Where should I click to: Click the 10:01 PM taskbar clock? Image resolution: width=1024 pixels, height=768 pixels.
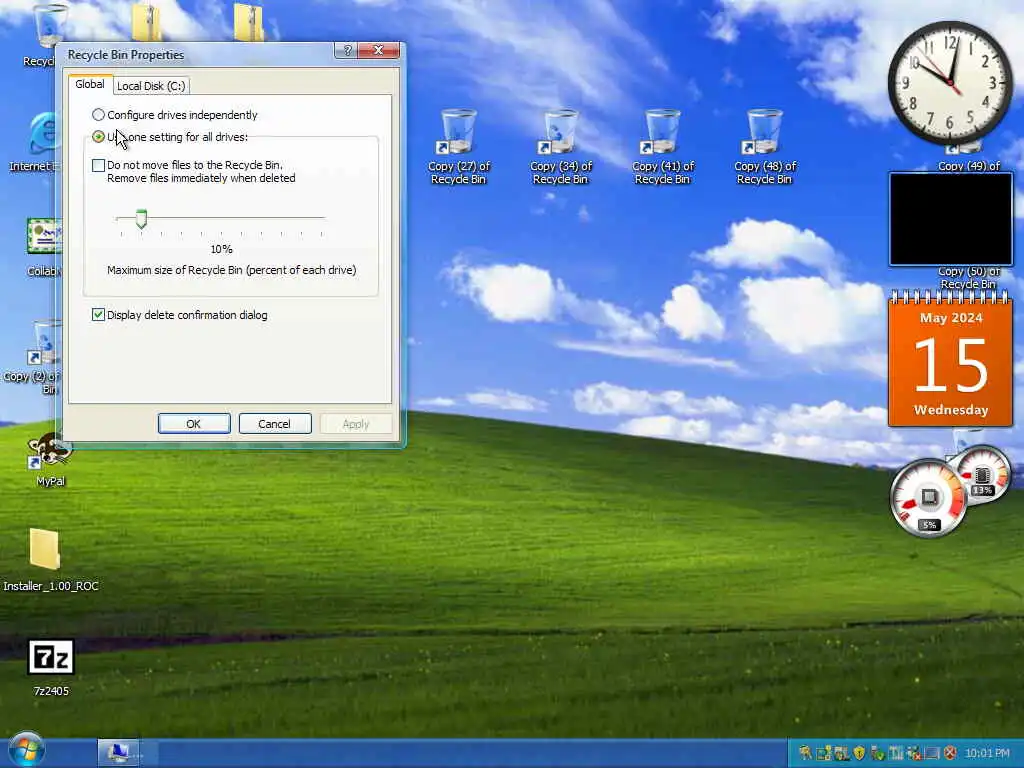click(987, 753)
